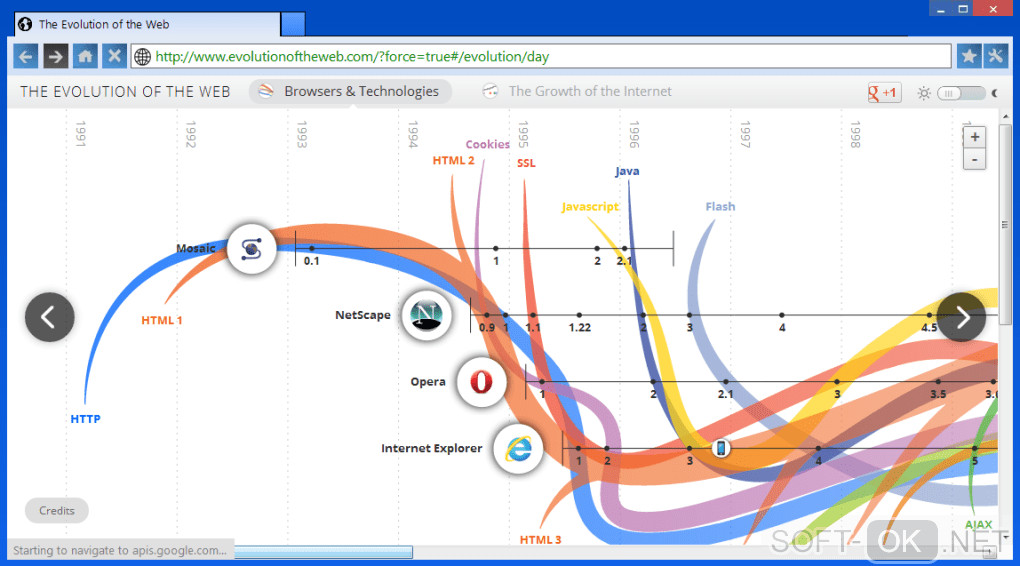The image size is (1020, 566).
Task: Open the Credits button
Action: click(x=57, y=511)
